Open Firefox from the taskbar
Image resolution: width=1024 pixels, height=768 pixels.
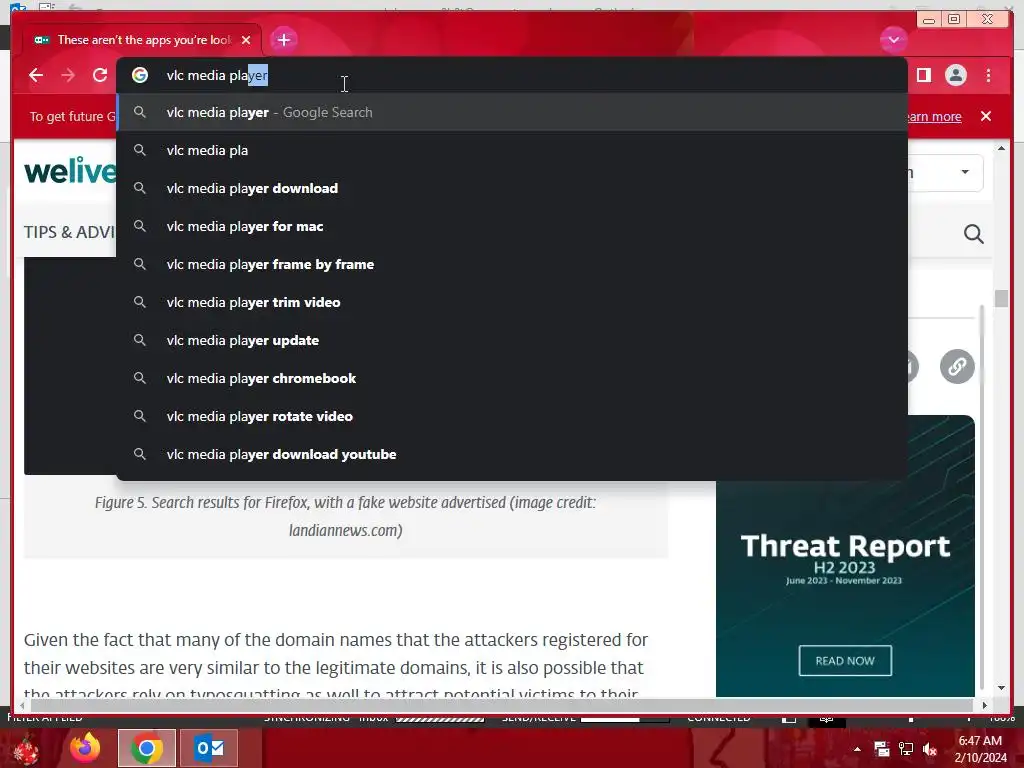[x=86, y=748]
